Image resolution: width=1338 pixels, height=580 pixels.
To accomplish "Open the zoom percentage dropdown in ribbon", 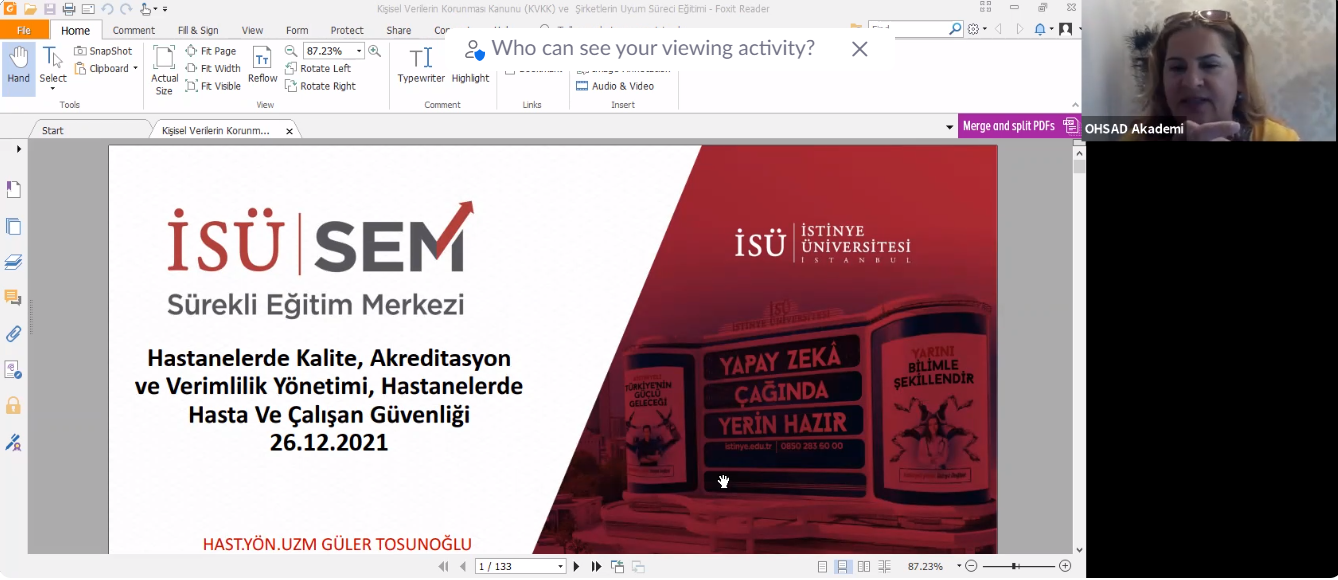I will (359, 51).
